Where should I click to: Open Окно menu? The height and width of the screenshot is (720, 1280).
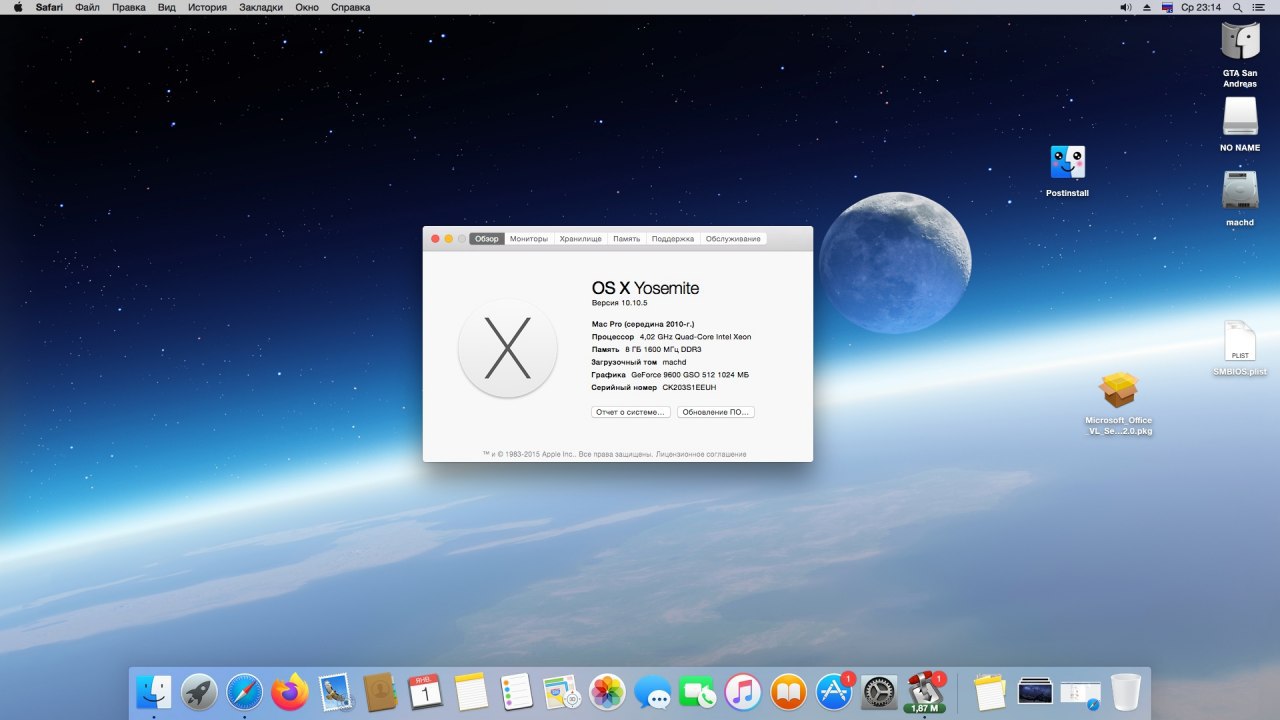point(307,7)
